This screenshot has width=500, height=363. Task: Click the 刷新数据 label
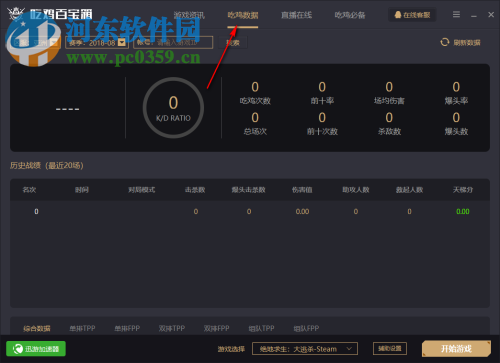point(467,43)
